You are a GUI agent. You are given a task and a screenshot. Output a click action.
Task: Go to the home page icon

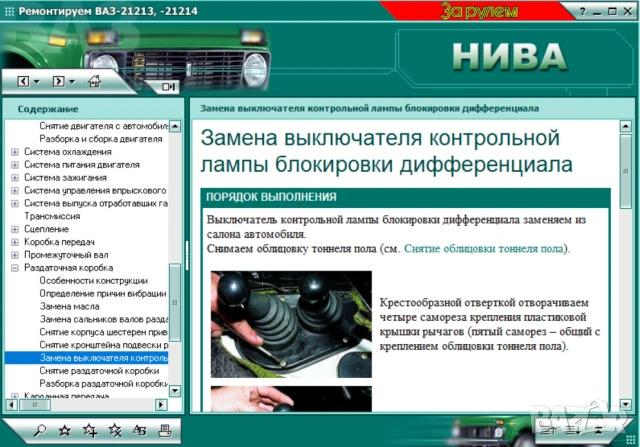[95, 81]
